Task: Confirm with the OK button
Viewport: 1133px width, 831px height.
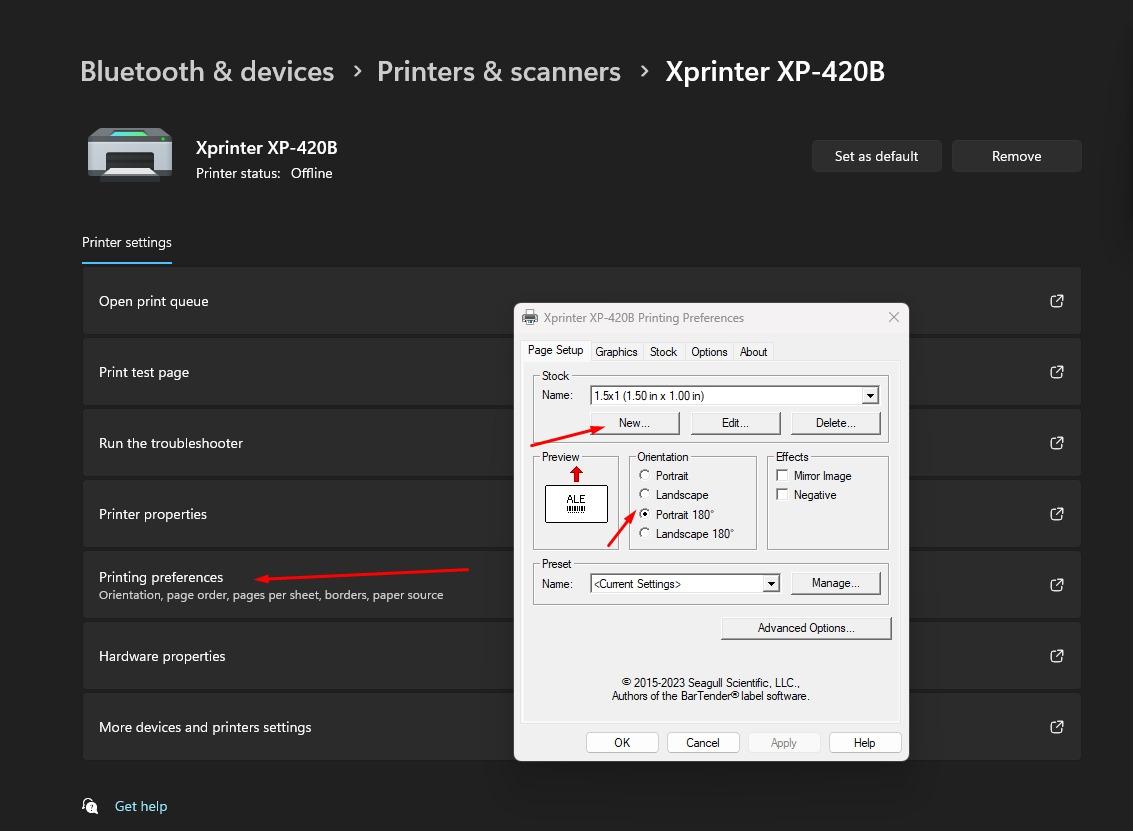Action: tap(622, 743)
